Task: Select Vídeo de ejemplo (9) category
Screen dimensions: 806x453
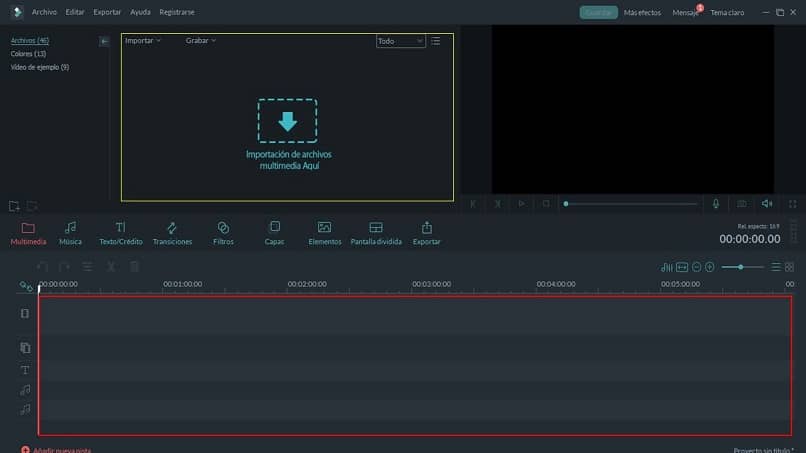Action: point(40,67)
